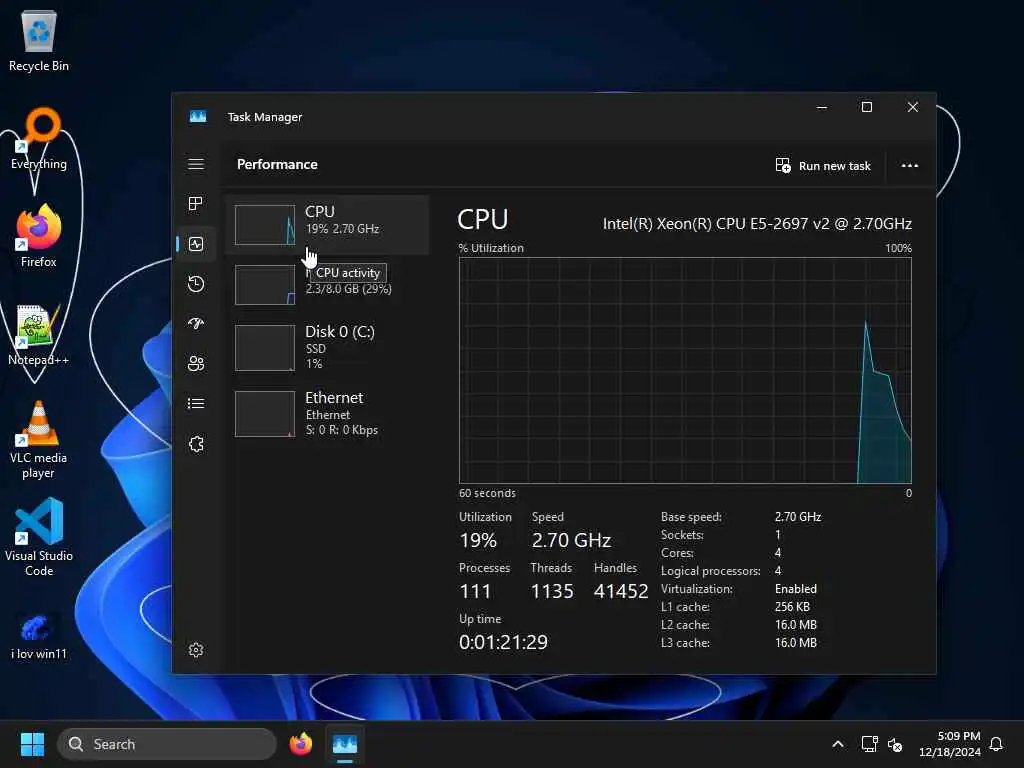The image size is (1024, 768).
Task: Select the i lov win11 desktop icon
Action: pyautogui.click(x=39, y=635)
